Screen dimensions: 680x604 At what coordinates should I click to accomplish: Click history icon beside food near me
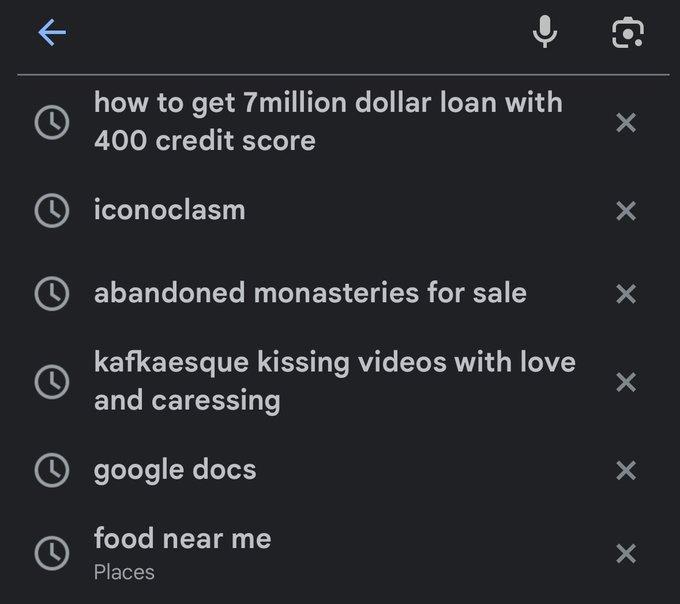click(52, 553)
